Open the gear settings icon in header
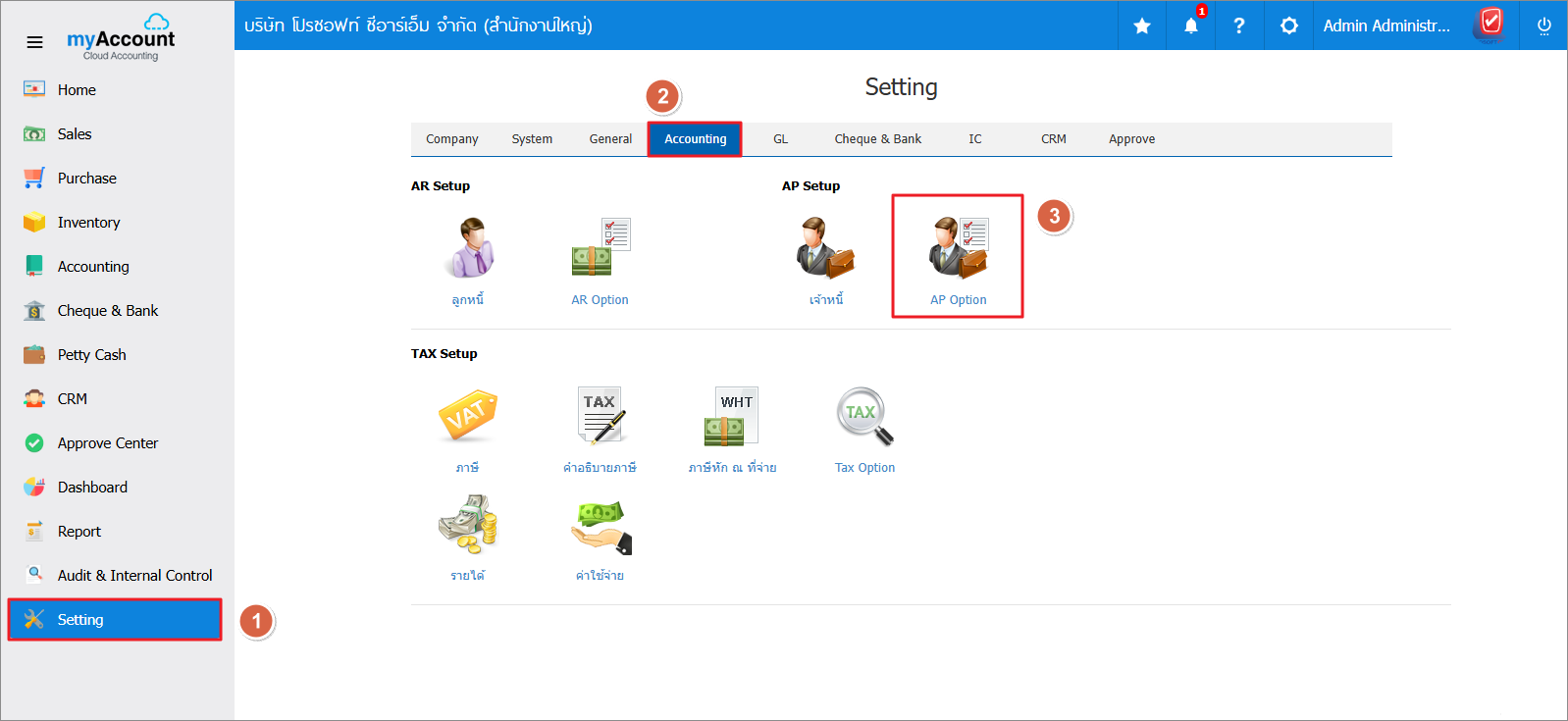This screenshot has width=1568, height=721. coord(1288,26)
